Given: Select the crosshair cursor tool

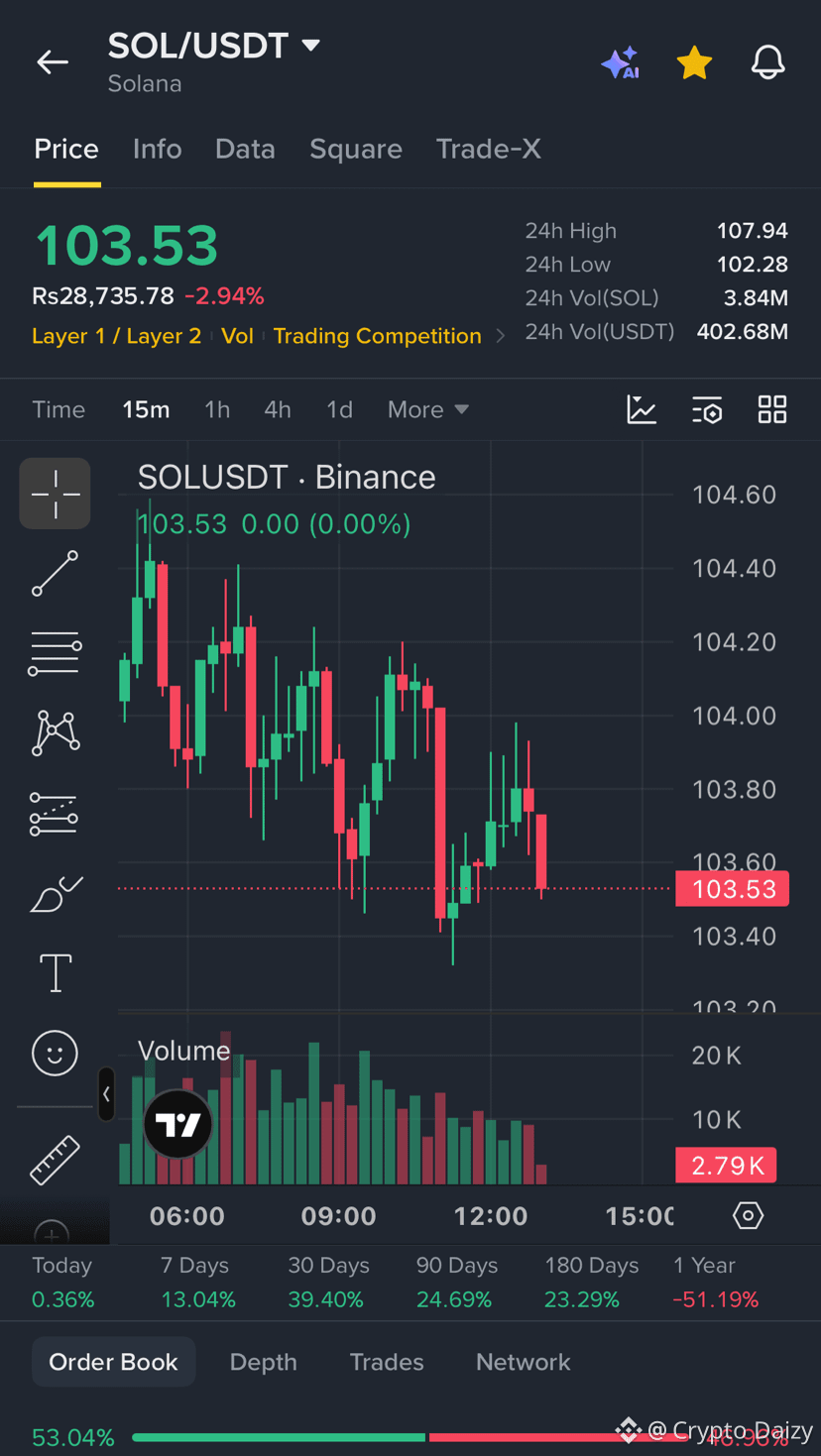Looking at the screenshot, I should point(55,493).
